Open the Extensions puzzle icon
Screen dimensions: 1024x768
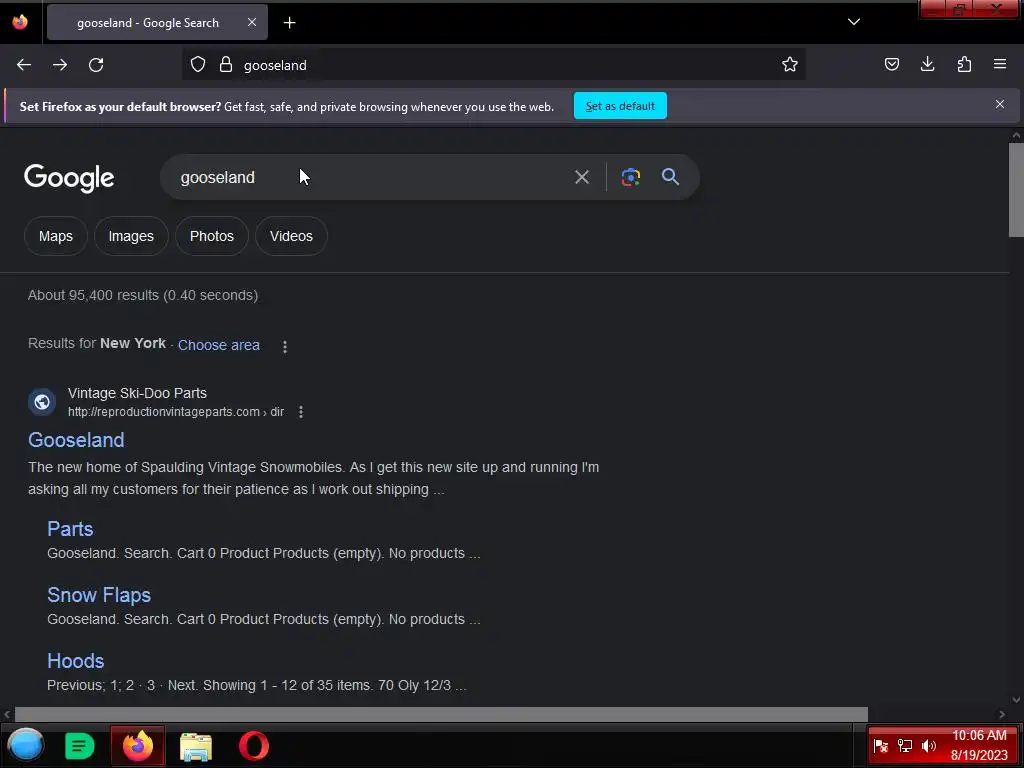click(964, 64)
